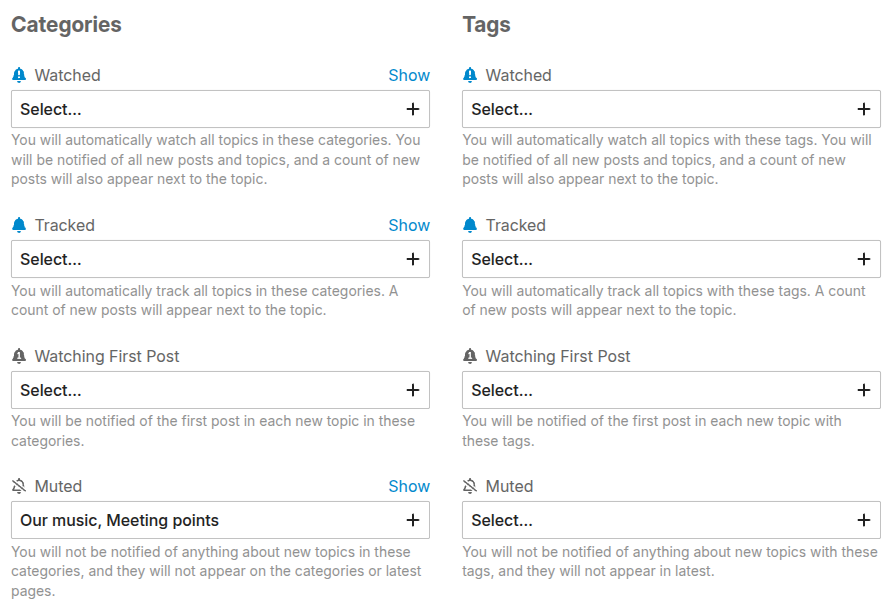
Task: Click the Watching First Post bell icon under Tags
Action: click(x=470, y=356)
